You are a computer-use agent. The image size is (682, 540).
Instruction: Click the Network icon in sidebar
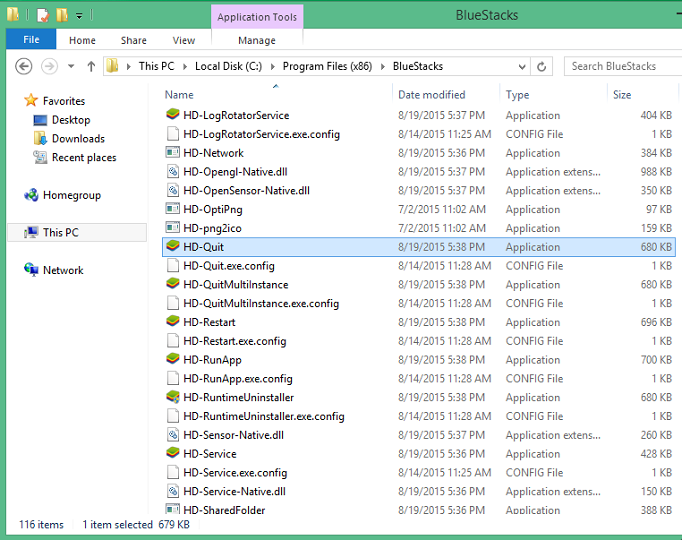point(31,270)
